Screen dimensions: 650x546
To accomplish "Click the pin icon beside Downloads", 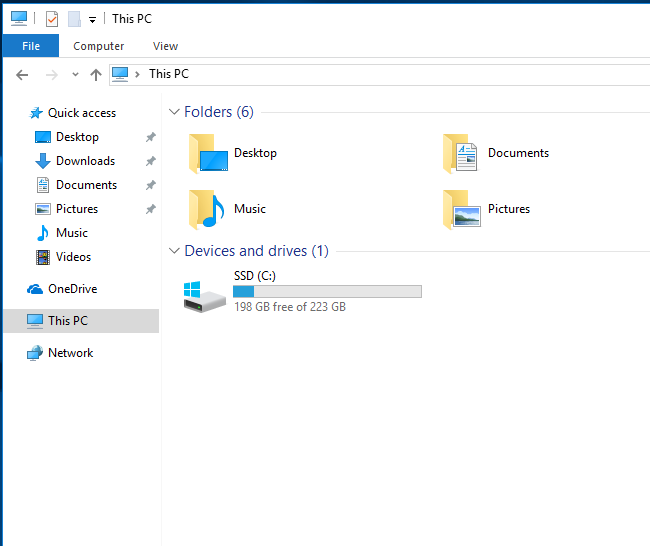I will point(150,161).
